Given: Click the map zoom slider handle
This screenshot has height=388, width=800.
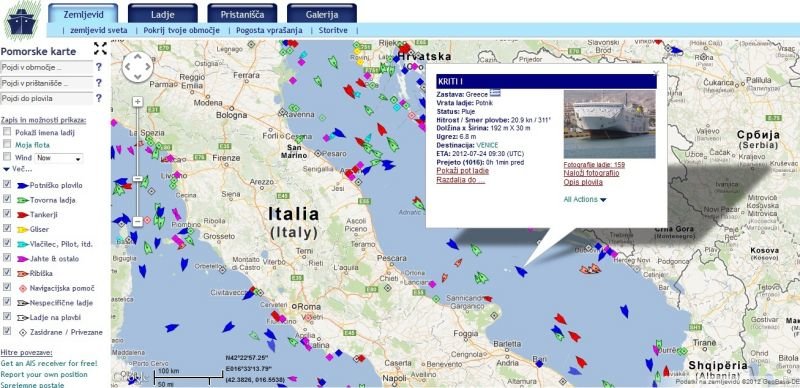Looking at the screenshot, I should click(x=137, y=178).
